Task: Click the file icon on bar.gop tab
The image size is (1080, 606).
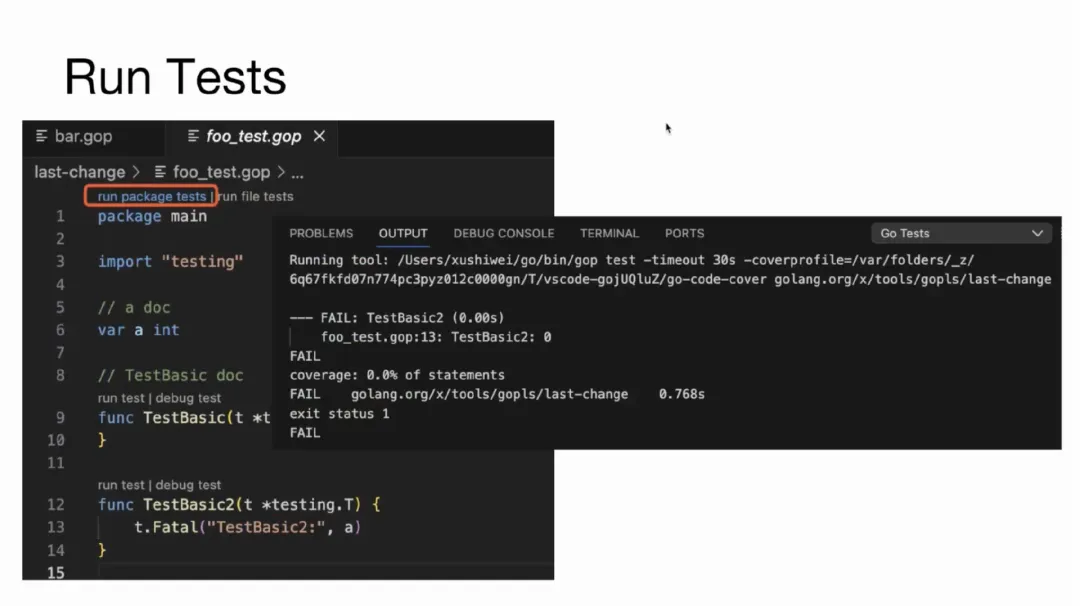Action: click(42, 136)
